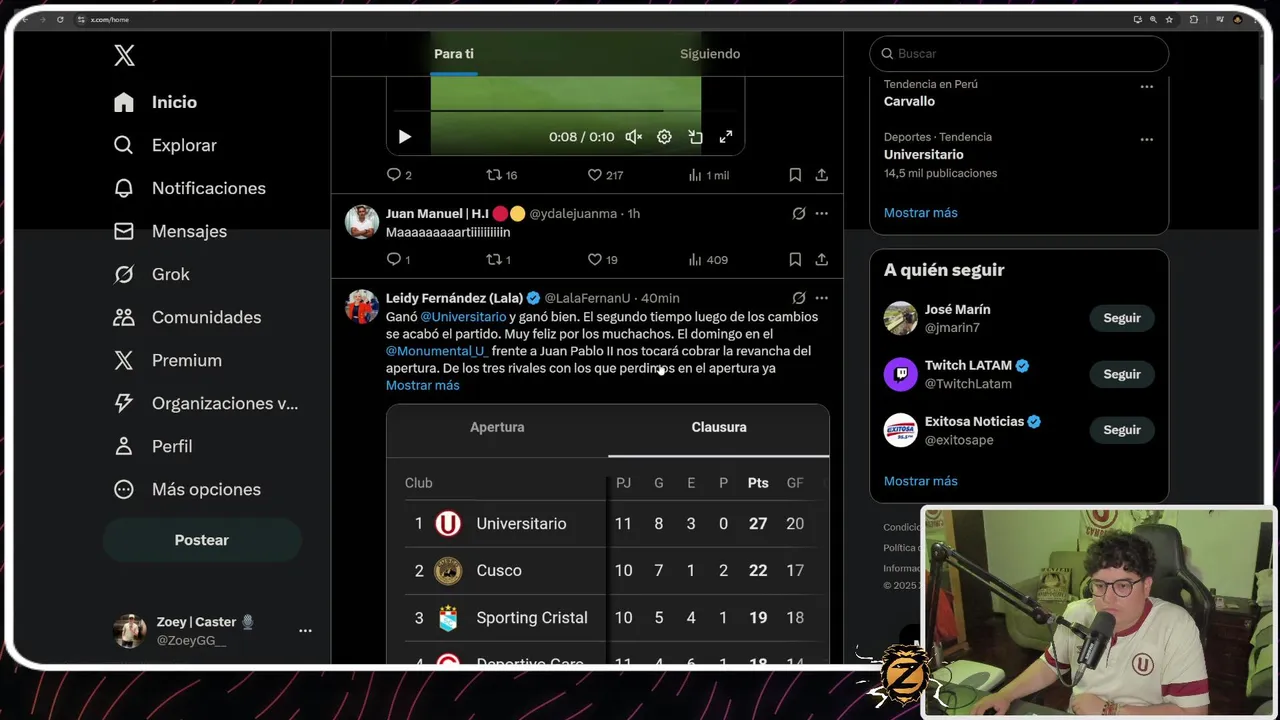Viewport: 1280px width, 720px height.
Task: Click the Universitario row in standings
Action: point(608,524)
